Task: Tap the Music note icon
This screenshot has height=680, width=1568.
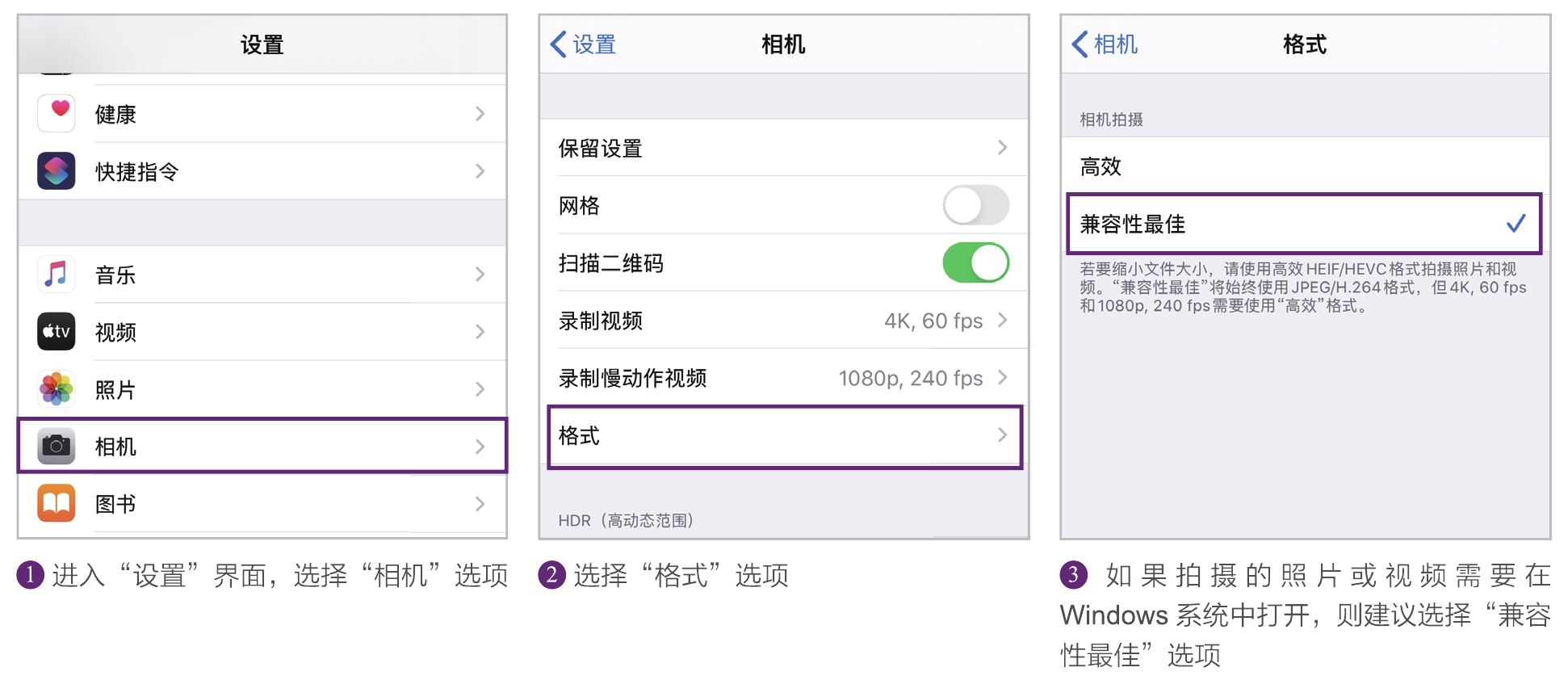Action: (57, 275)
